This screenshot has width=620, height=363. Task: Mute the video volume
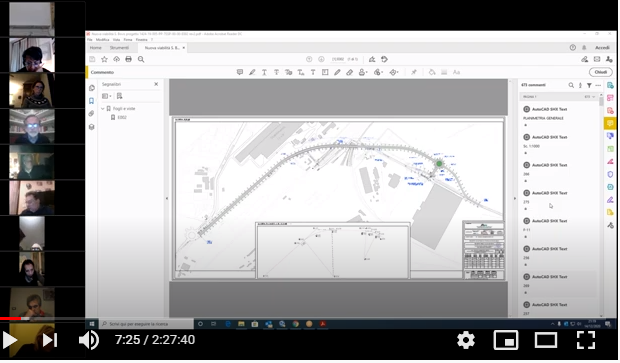[x=89, y=340]
